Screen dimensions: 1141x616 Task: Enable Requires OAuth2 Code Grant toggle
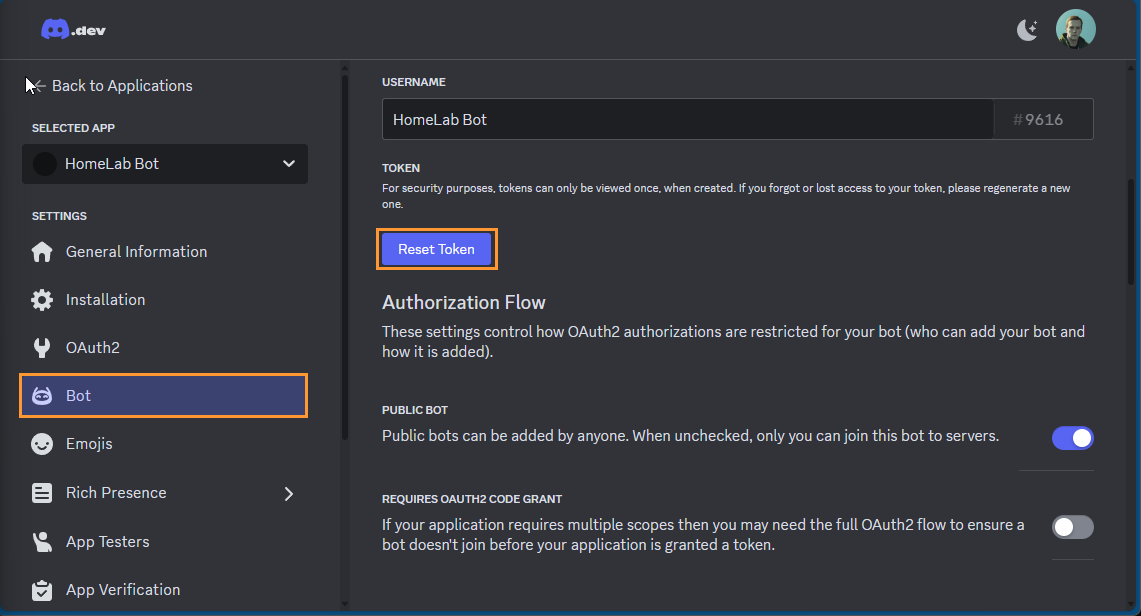tap(1072, 527)
